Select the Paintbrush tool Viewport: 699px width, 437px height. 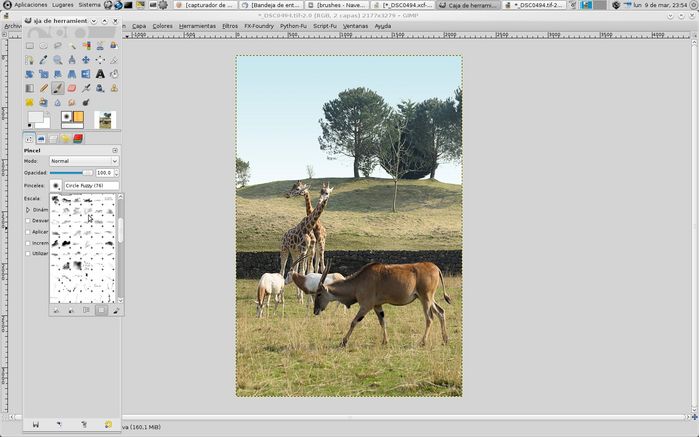tap(58, 88)
